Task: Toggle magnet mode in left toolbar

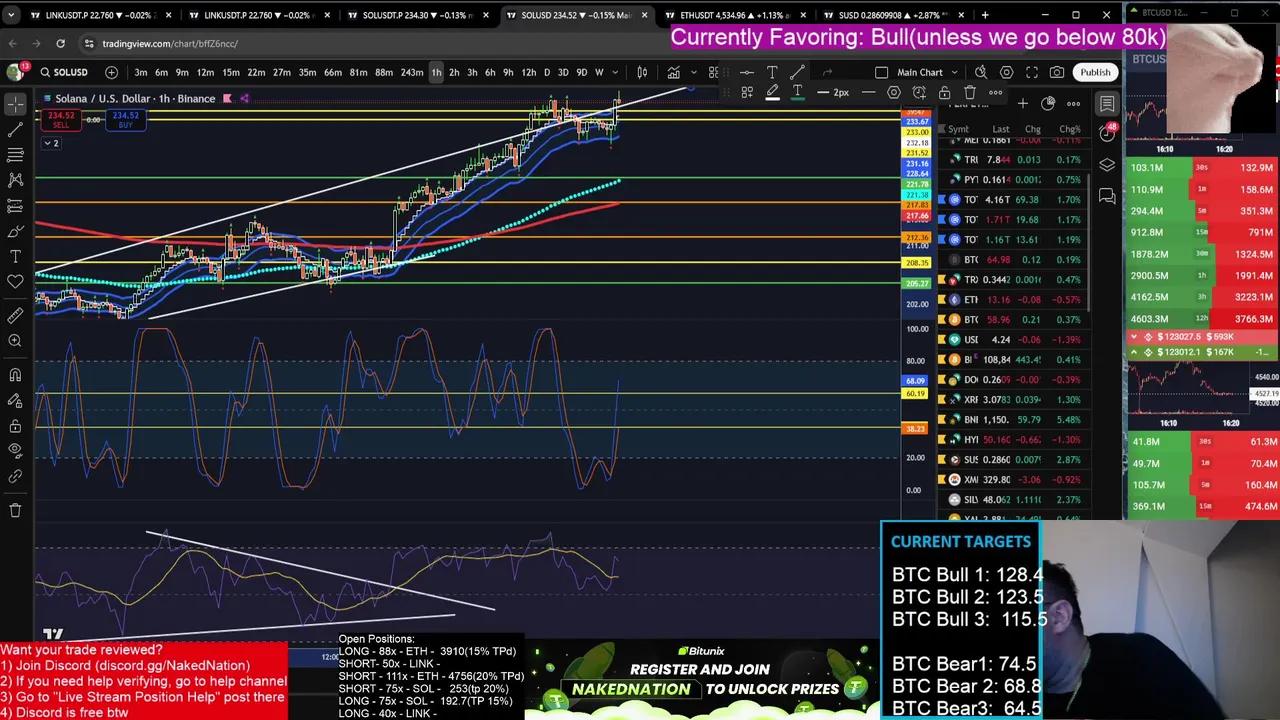Action: [x=15, y=375]
